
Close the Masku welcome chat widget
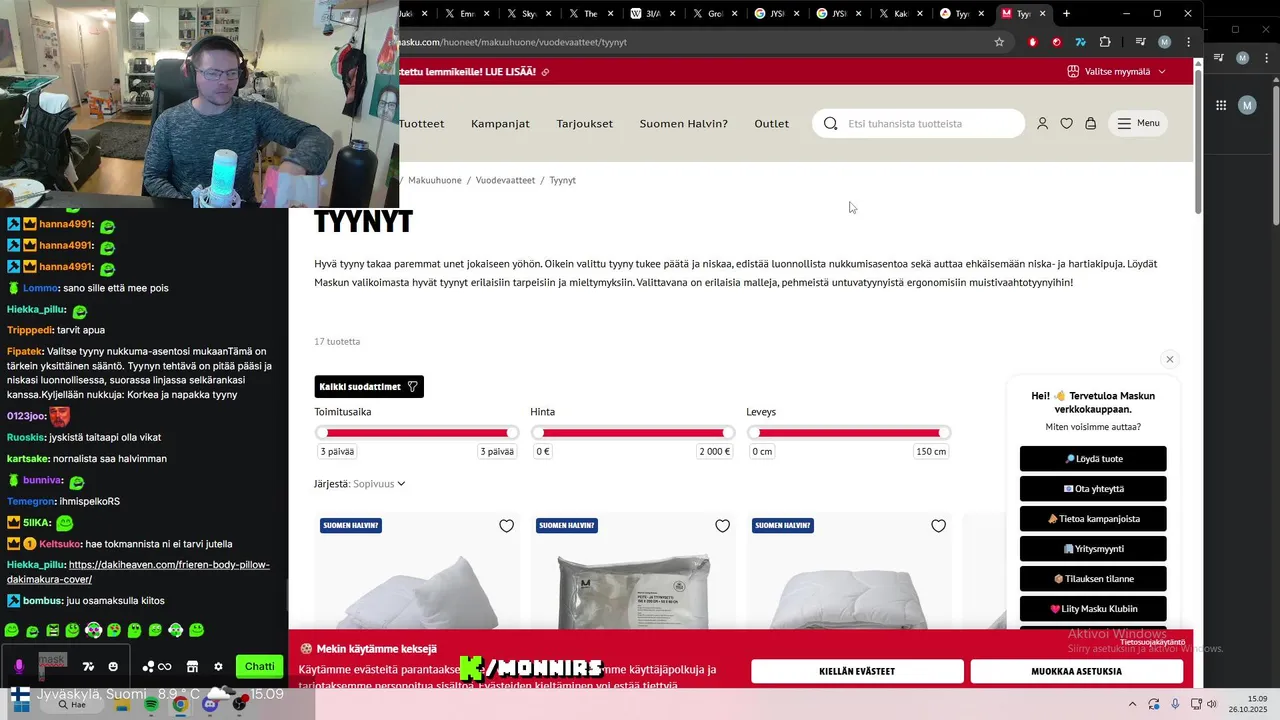pos(1169,359)
